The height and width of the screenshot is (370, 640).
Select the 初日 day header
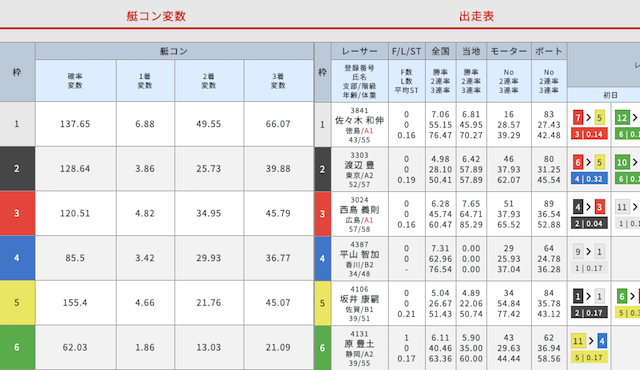pyautogui.click(x=610, y=95)
